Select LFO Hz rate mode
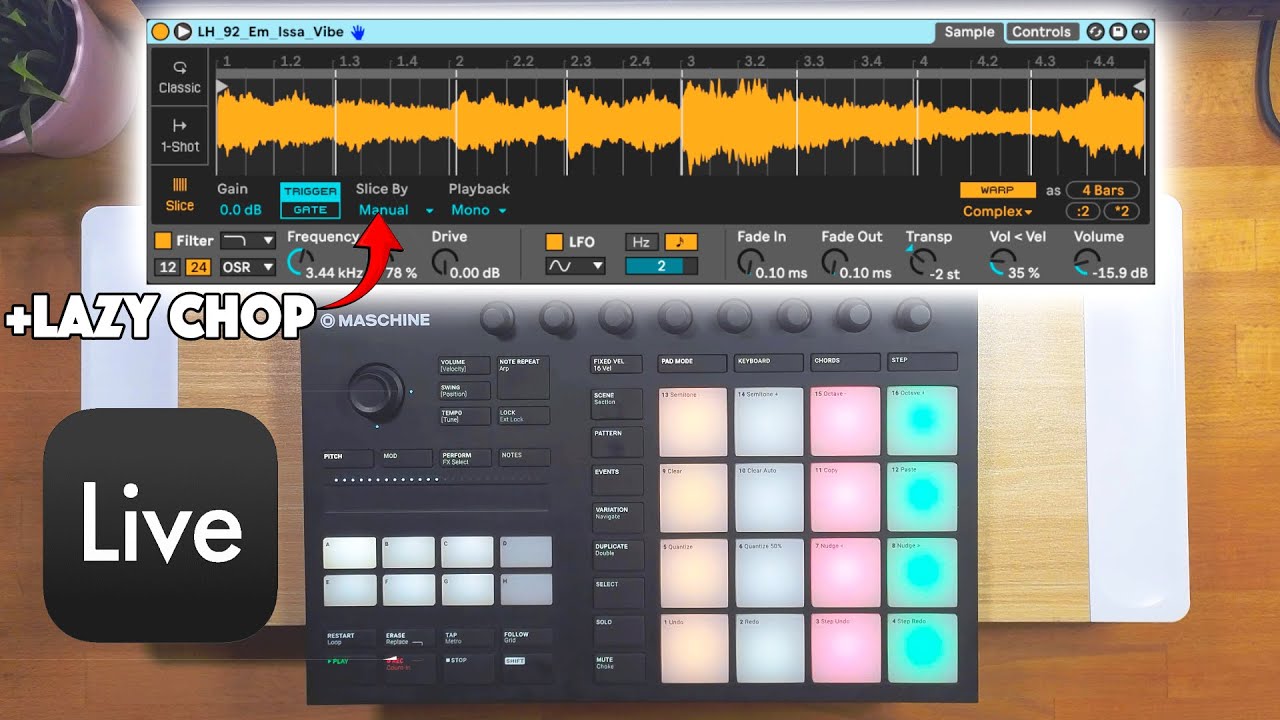Viewport: 1280px width, 720px height. click(641, 242)
